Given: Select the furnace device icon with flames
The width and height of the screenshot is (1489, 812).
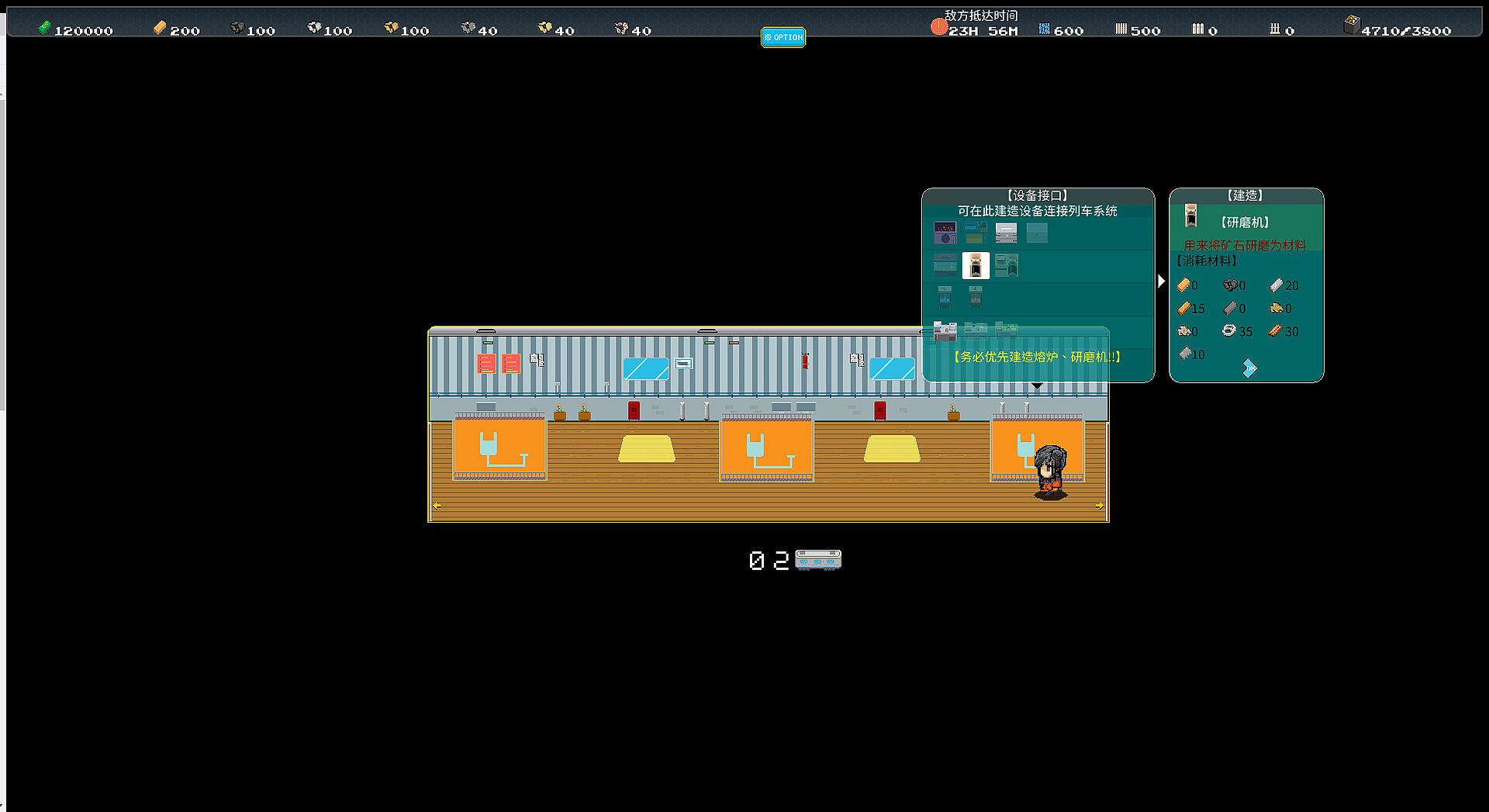Looking at the screenshot, I should [945, 233].
